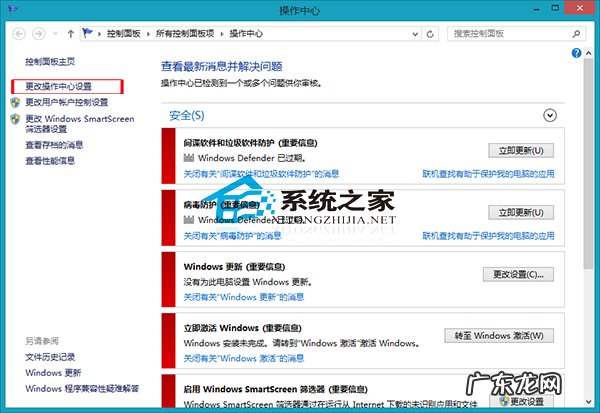Click 更改设置 button for SmartScreen
600x413 pixels.
tap(522, 401)
